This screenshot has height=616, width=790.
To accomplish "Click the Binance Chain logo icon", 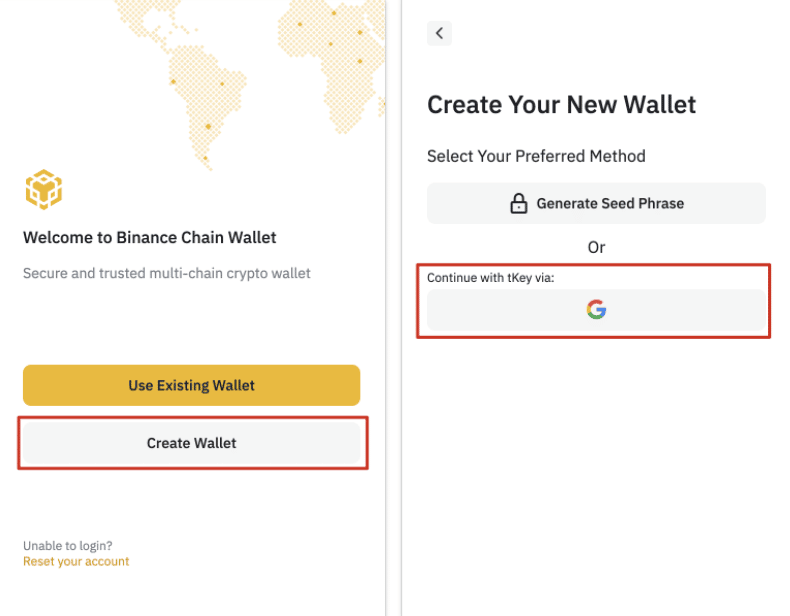I will (x=43, y=189).
